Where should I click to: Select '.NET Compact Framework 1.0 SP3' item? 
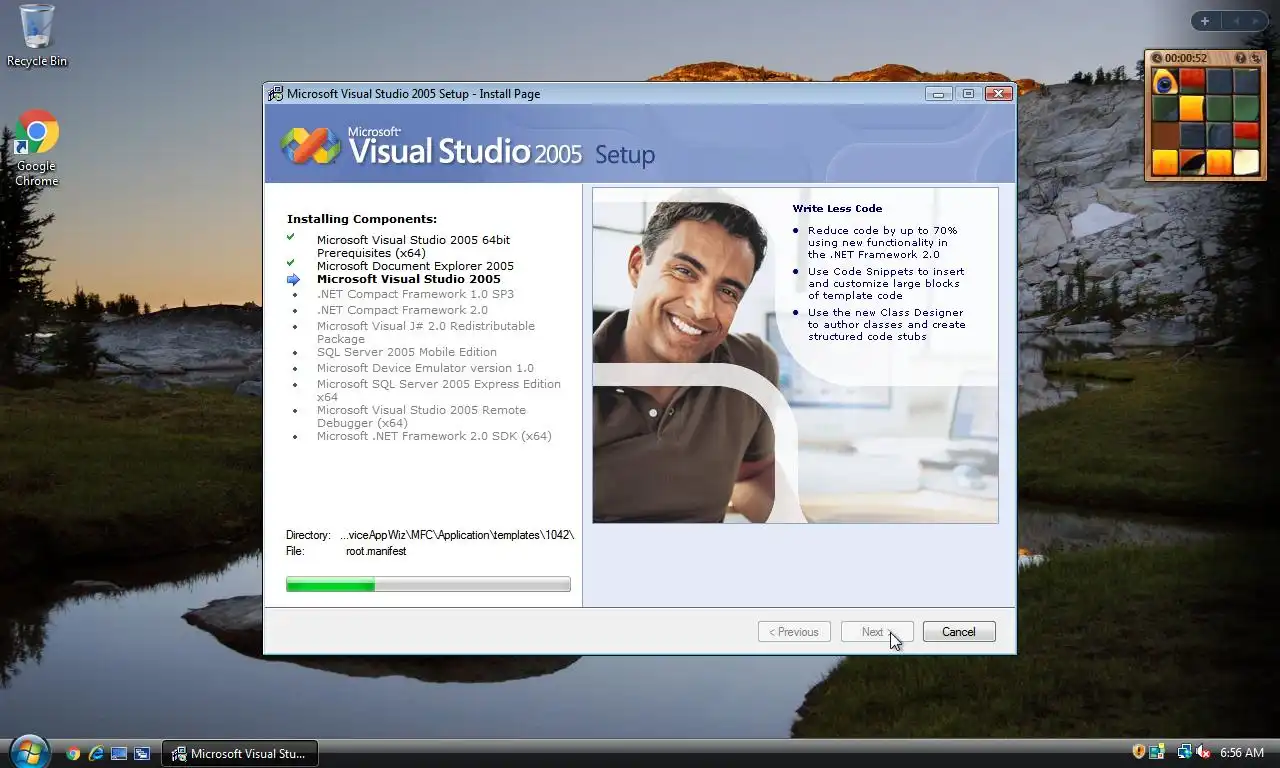tap(415, 294)
